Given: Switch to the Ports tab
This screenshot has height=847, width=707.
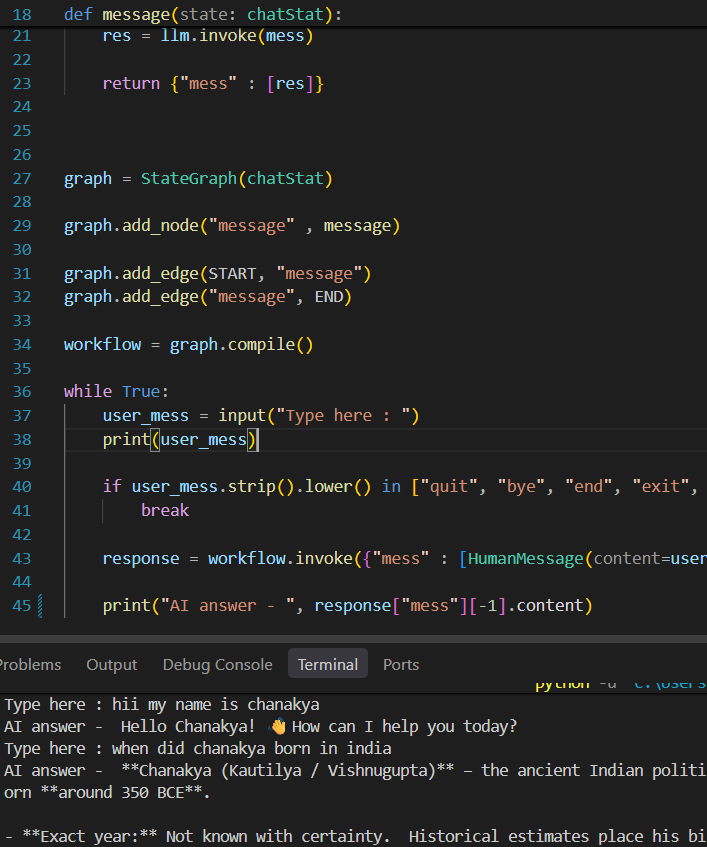Looking at the screenshot, I should (x=401, y=664).
